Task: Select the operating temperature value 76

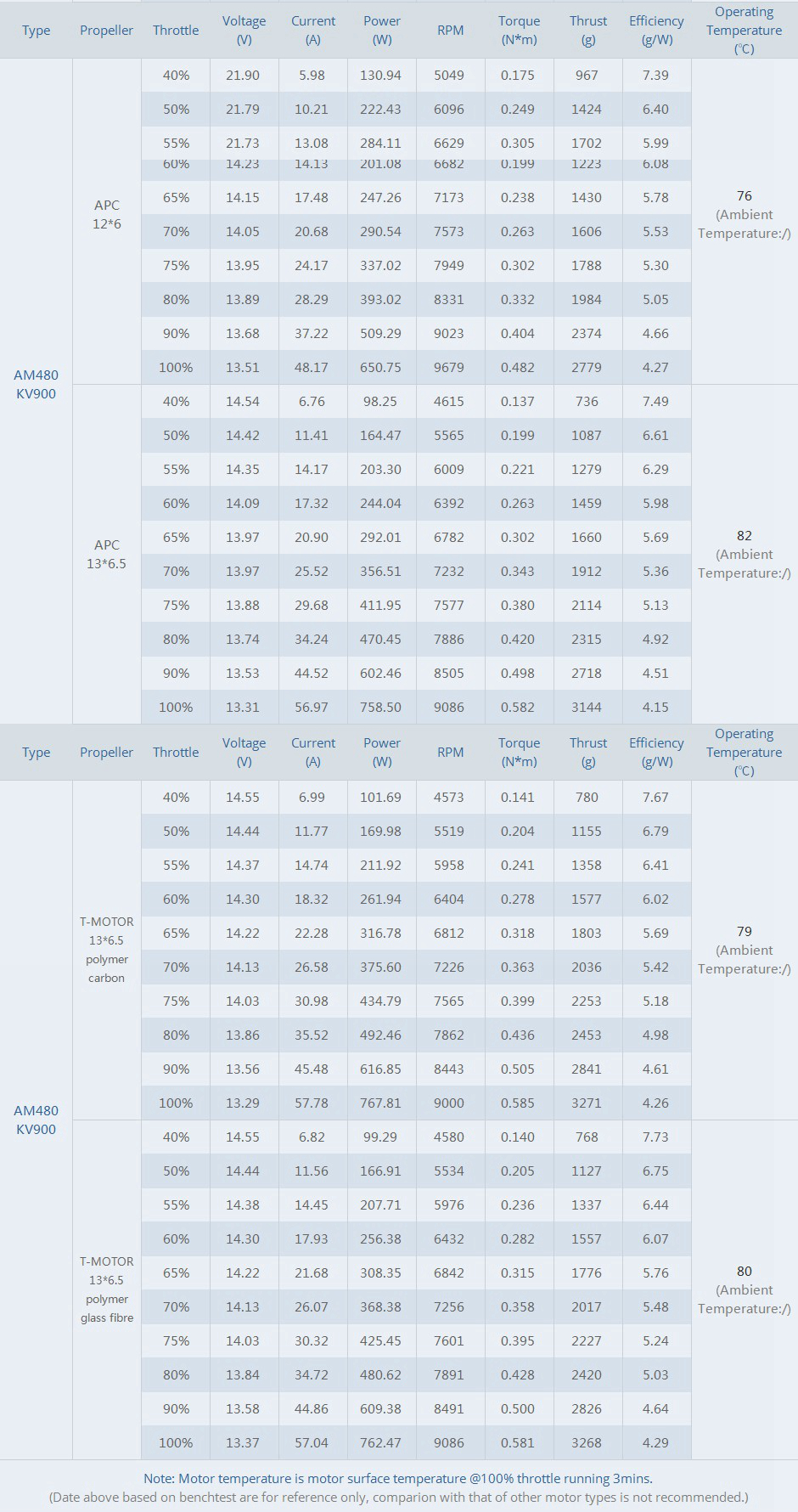Action: (x=745, y=196)
